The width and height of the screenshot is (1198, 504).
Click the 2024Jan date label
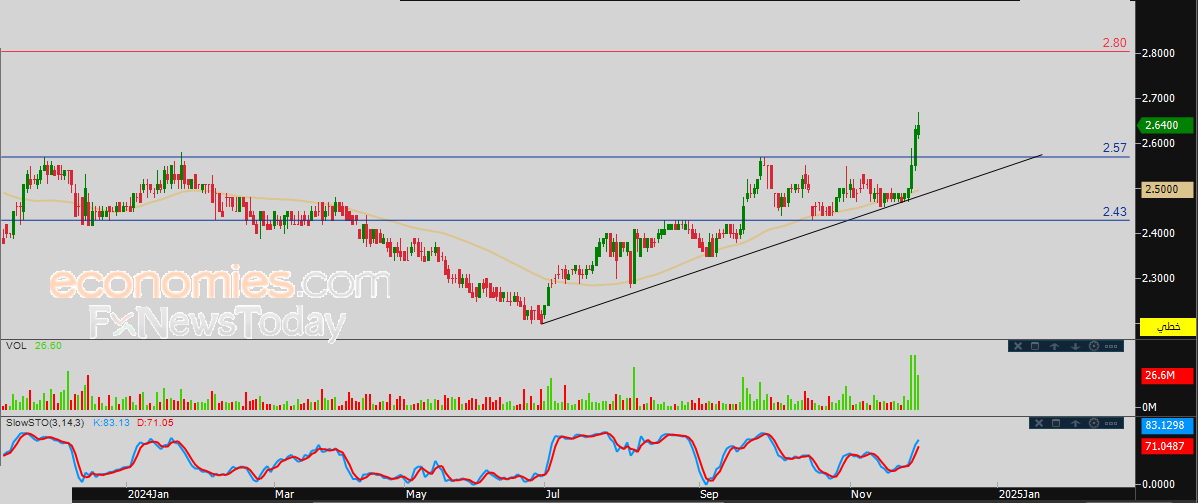[148, 494]
